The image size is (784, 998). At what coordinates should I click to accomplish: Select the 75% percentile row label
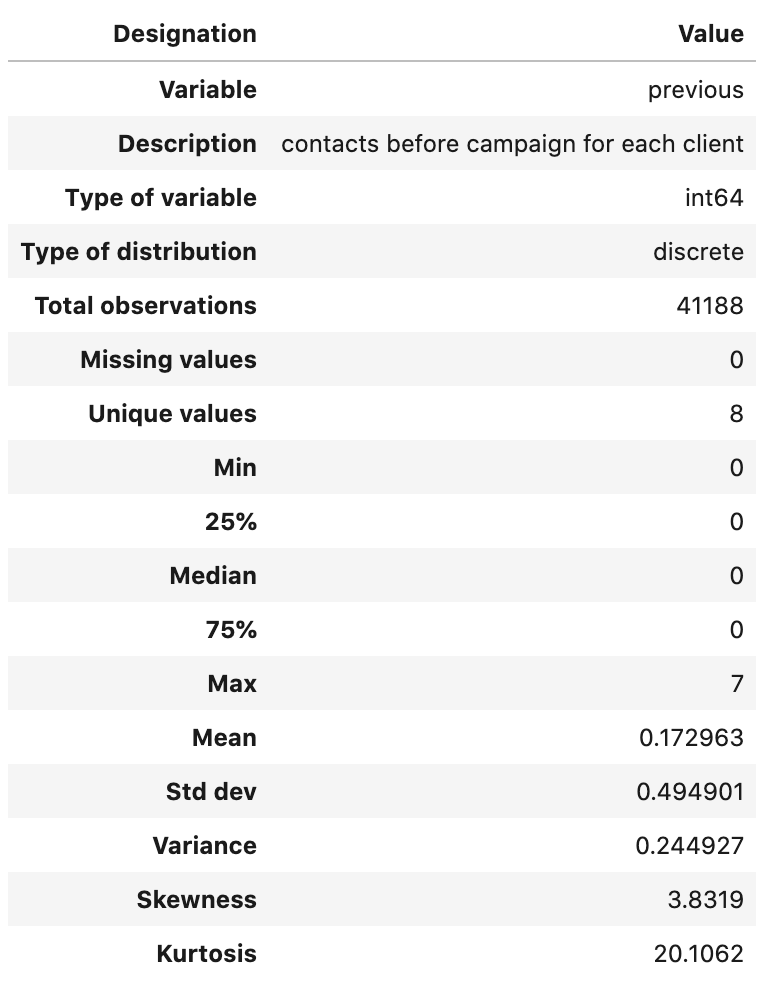pyautogui.click(x=231, y=630)
